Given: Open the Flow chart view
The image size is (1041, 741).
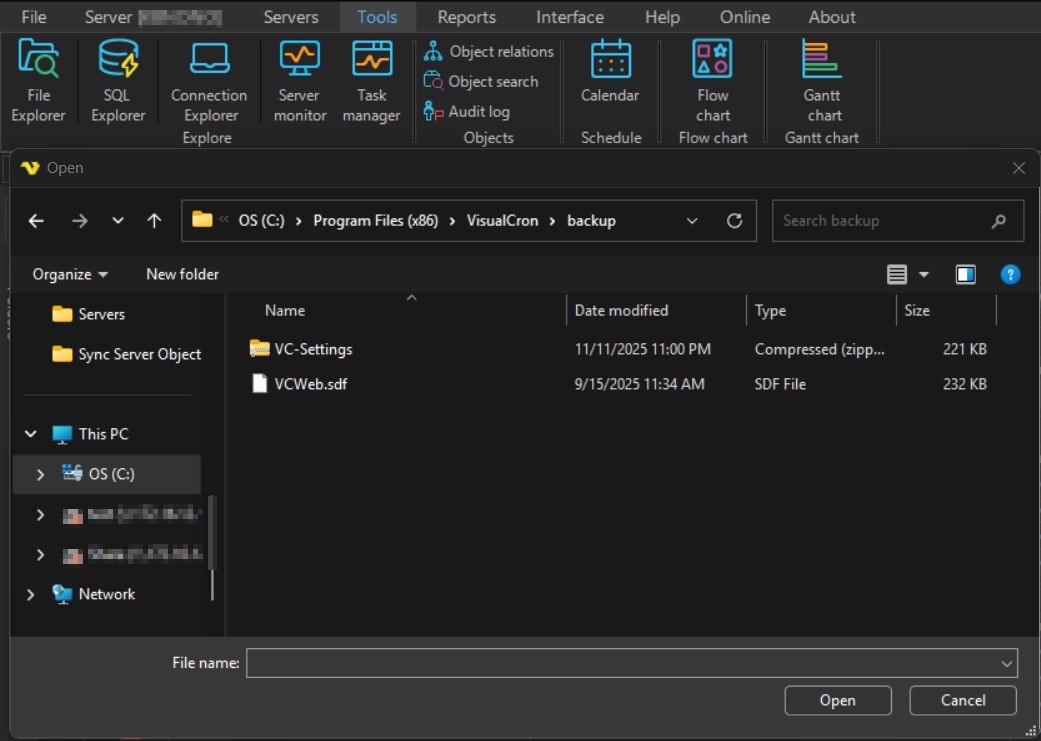Looking at the screenshot, I should 712,80.
